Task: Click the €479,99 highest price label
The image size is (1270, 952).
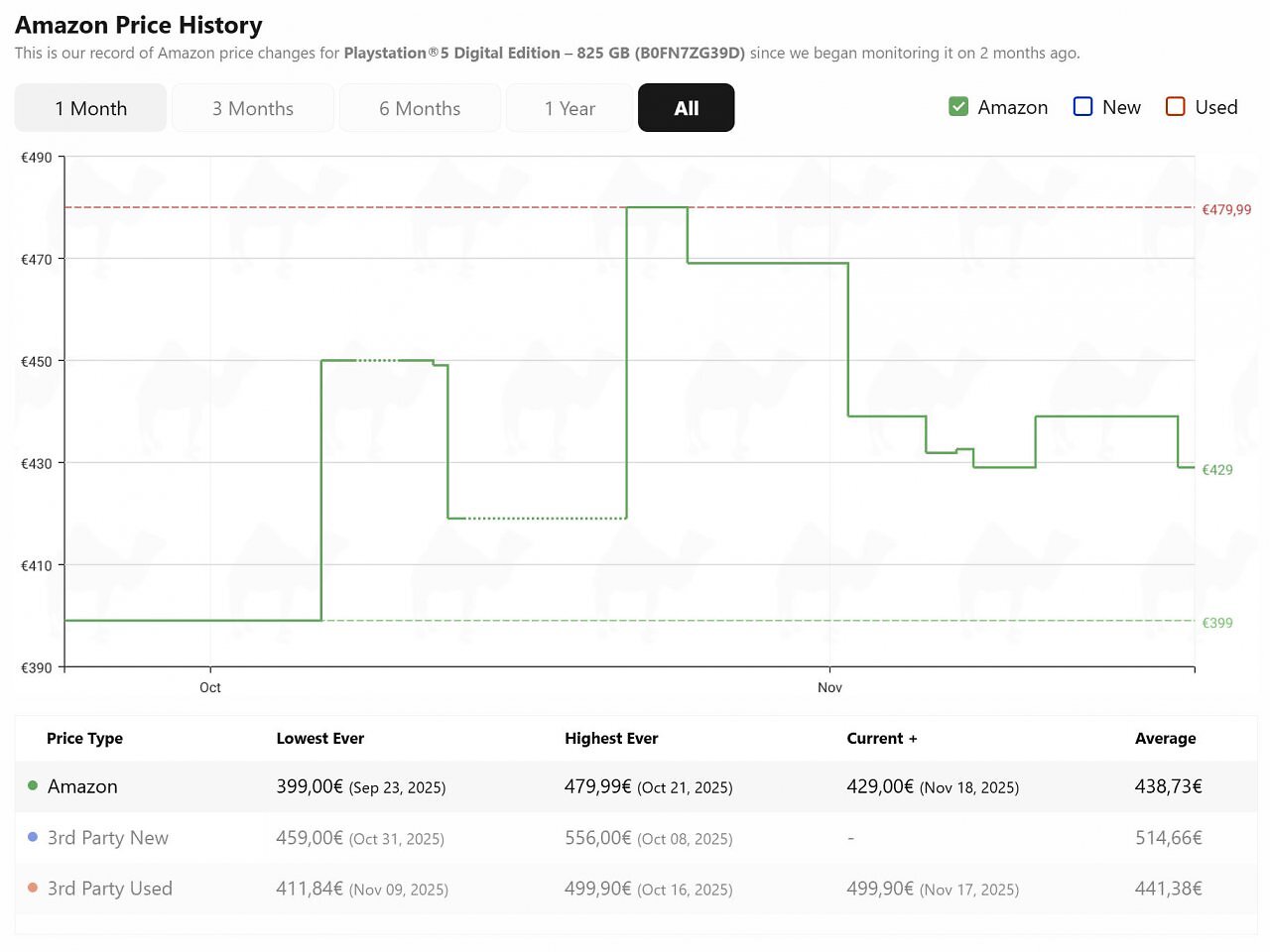Action: [x=1226, y=209]
